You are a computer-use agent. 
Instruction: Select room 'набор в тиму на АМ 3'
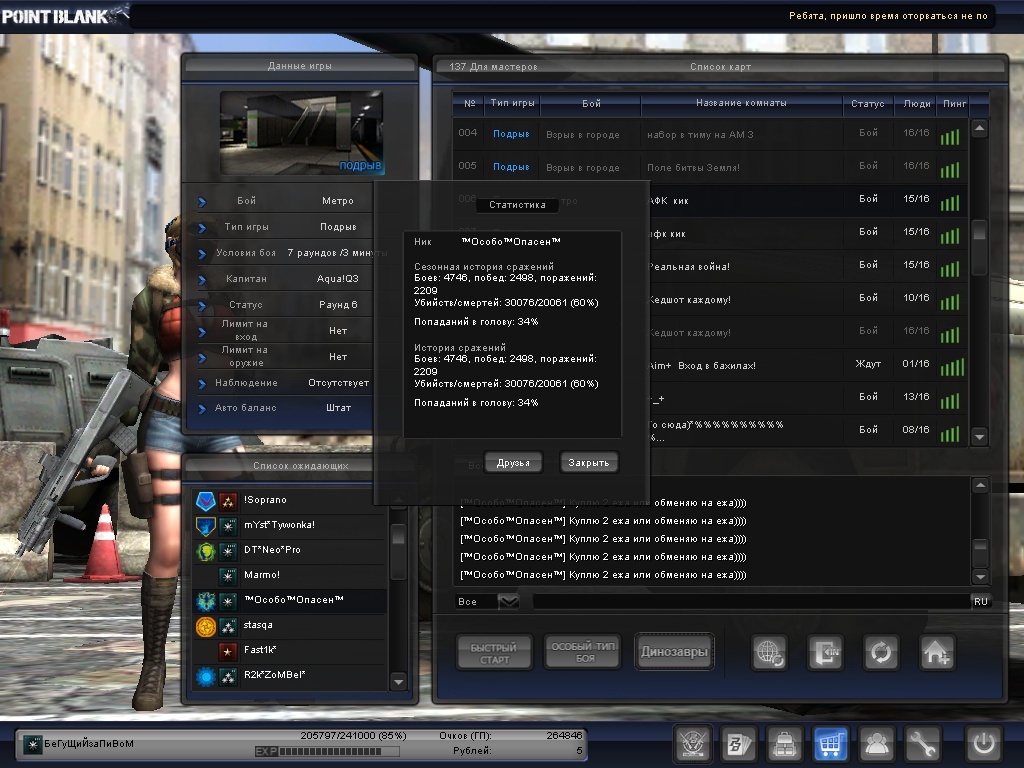click(x=711, y=135)
